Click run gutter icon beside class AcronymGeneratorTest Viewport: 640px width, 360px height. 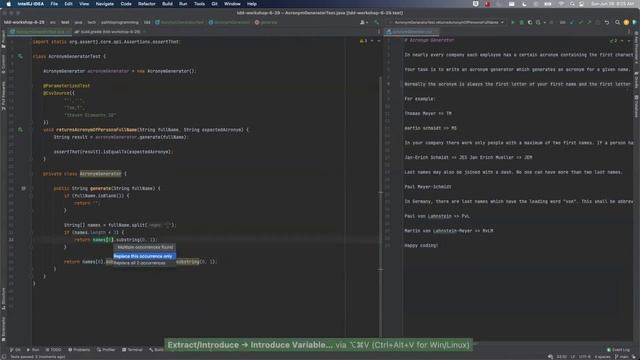pos(20,56)
